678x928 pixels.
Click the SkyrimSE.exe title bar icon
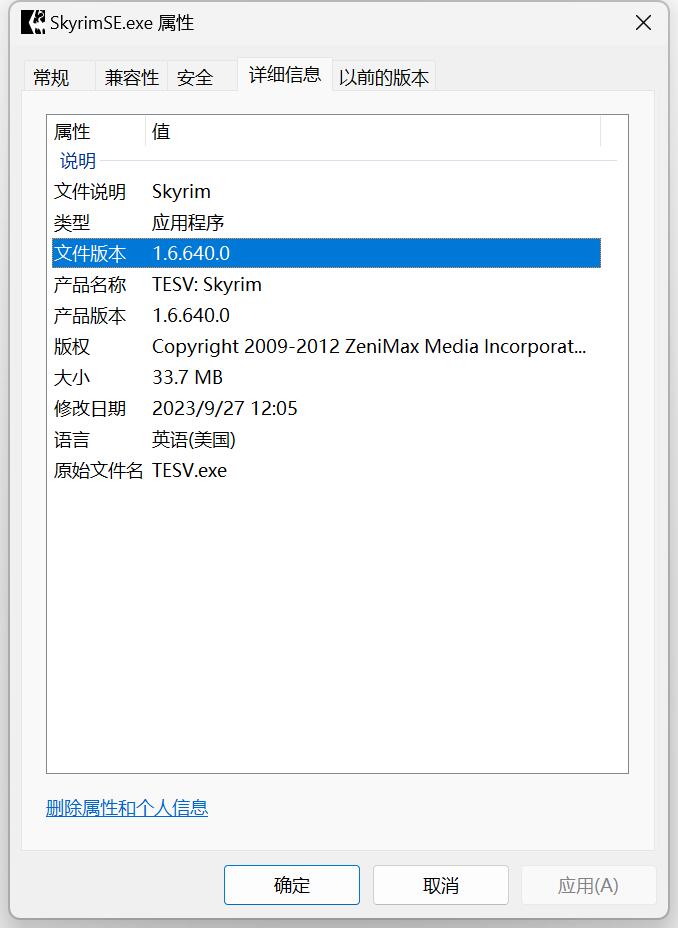click(x=33, y=22)
